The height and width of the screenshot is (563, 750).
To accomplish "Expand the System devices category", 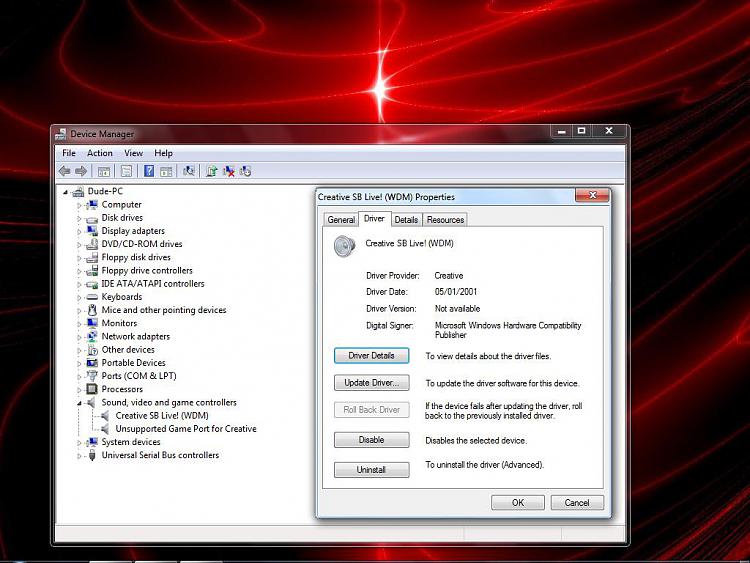I will (79, 442).
